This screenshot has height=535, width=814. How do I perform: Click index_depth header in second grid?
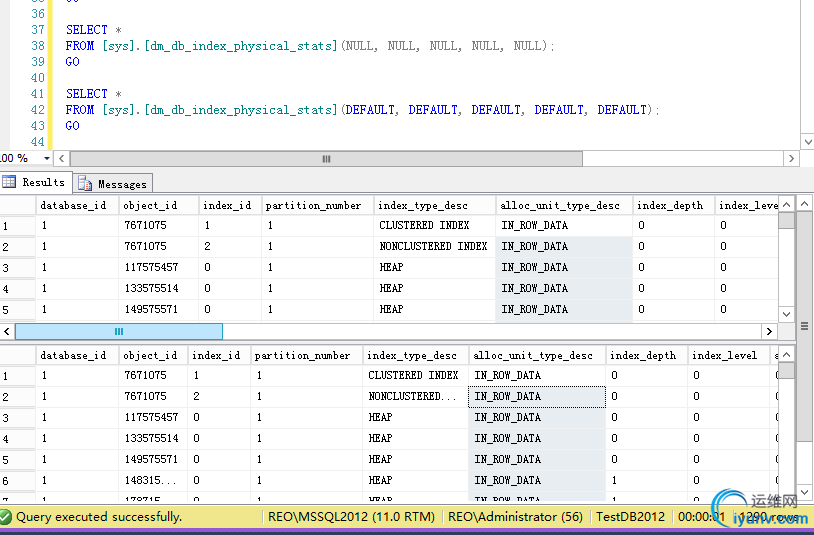pos(646,355)
